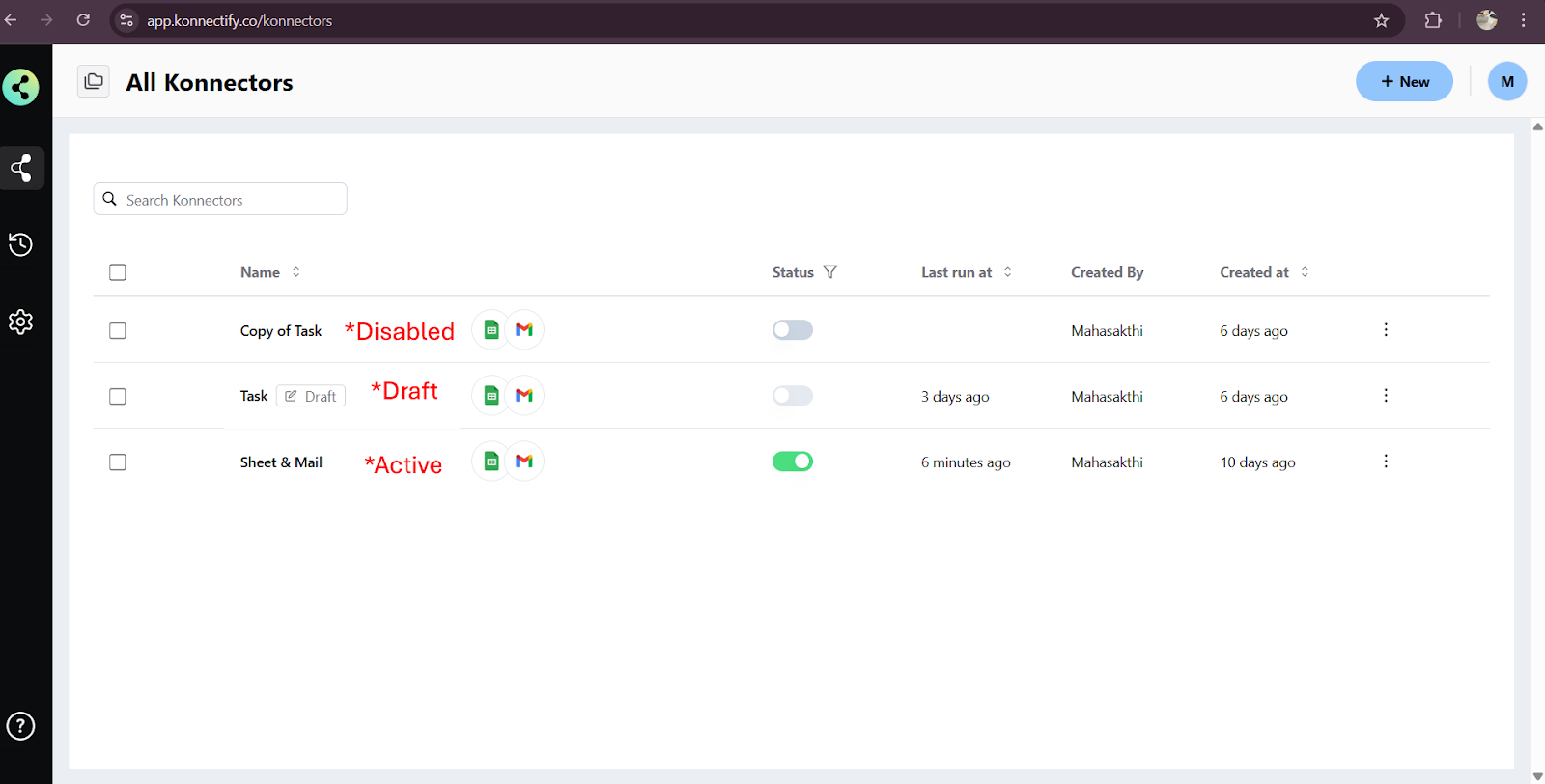Image resolution: width=1545 pixels, height=784 pixels.
Task: Open the Copy of Task konnector
Action: [281, 331]
